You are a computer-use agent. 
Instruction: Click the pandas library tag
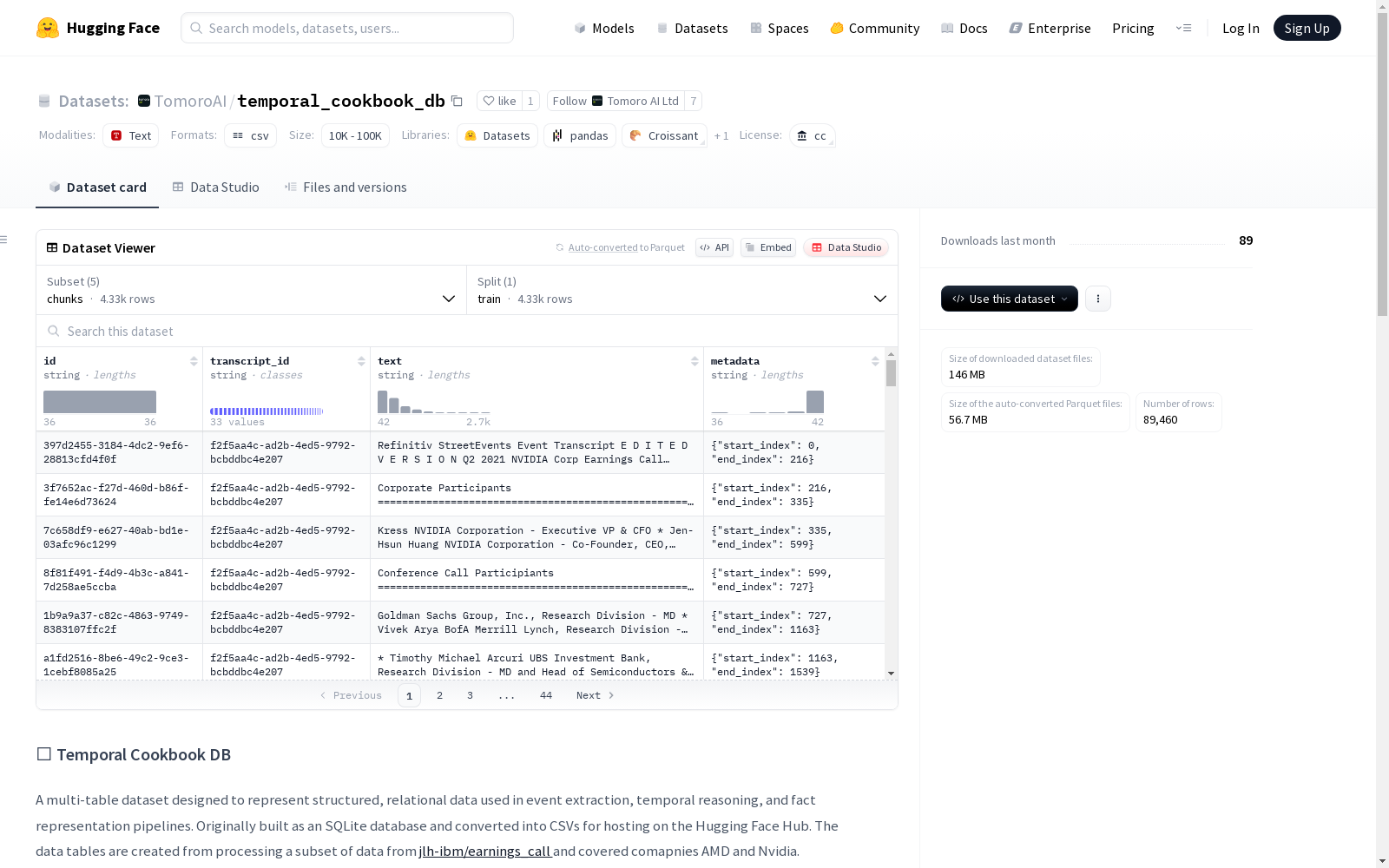point(580,135)
